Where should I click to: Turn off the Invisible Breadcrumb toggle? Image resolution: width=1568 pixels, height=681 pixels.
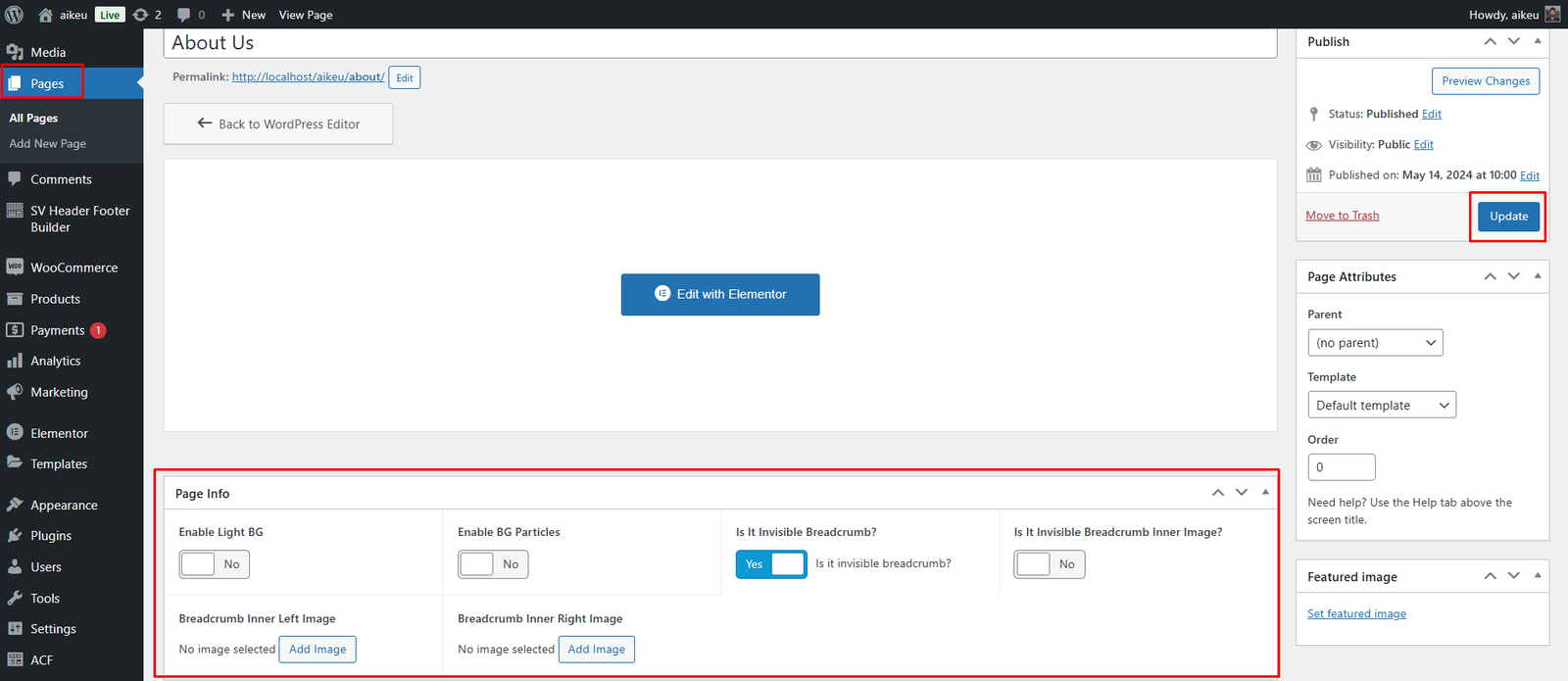click(x=771, y=564)
